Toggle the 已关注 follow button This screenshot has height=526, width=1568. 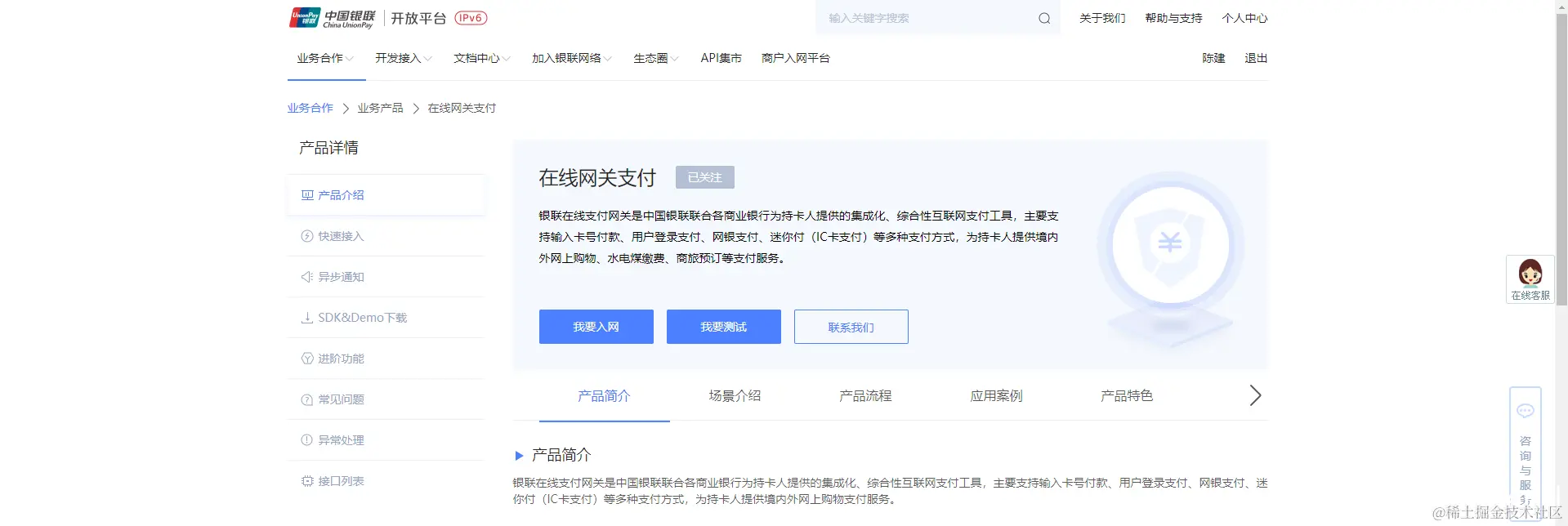coord(705,177)
